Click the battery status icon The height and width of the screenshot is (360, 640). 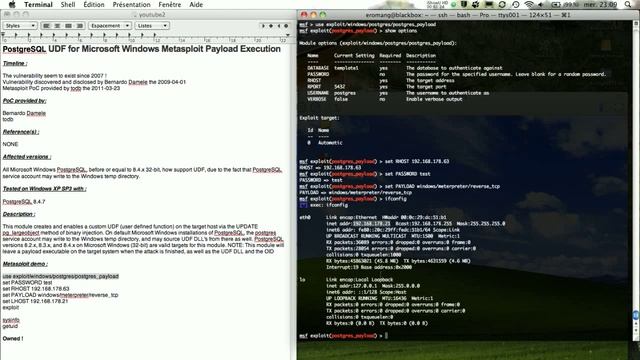[556, 4]
